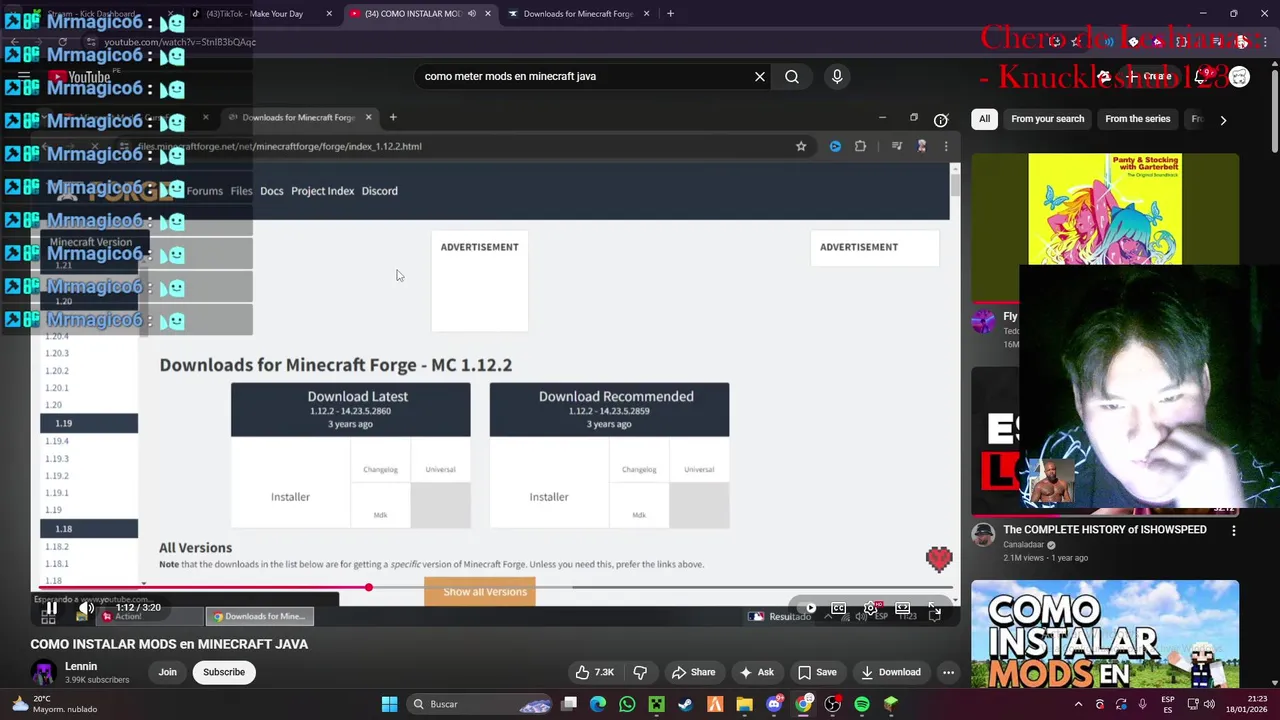Enter fullscreen on the video player
Screen dimensions: 1280x720
(934, 608)
